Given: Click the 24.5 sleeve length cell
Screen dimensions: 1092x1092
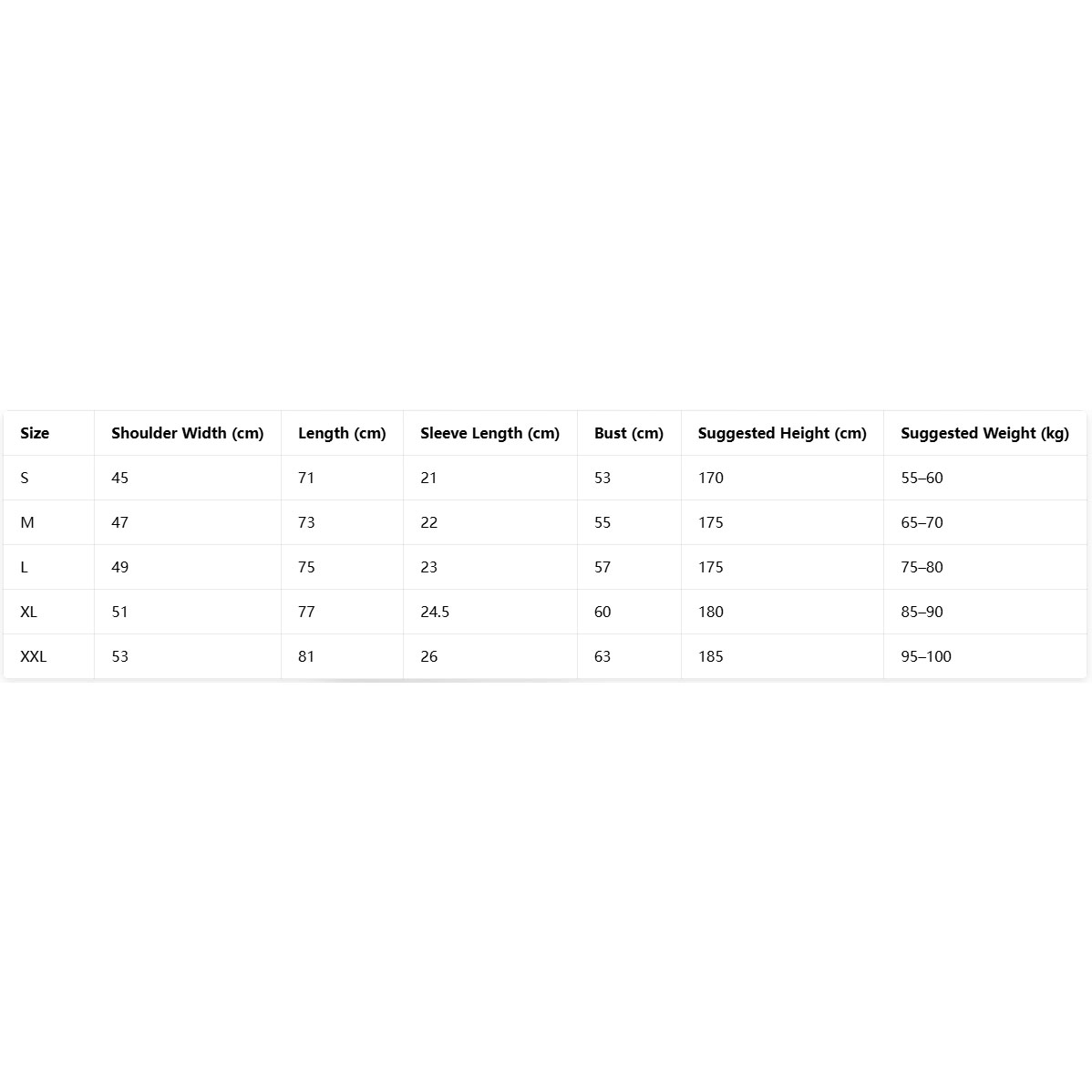Looking at the screenshot, I should [x=435, y=612].
